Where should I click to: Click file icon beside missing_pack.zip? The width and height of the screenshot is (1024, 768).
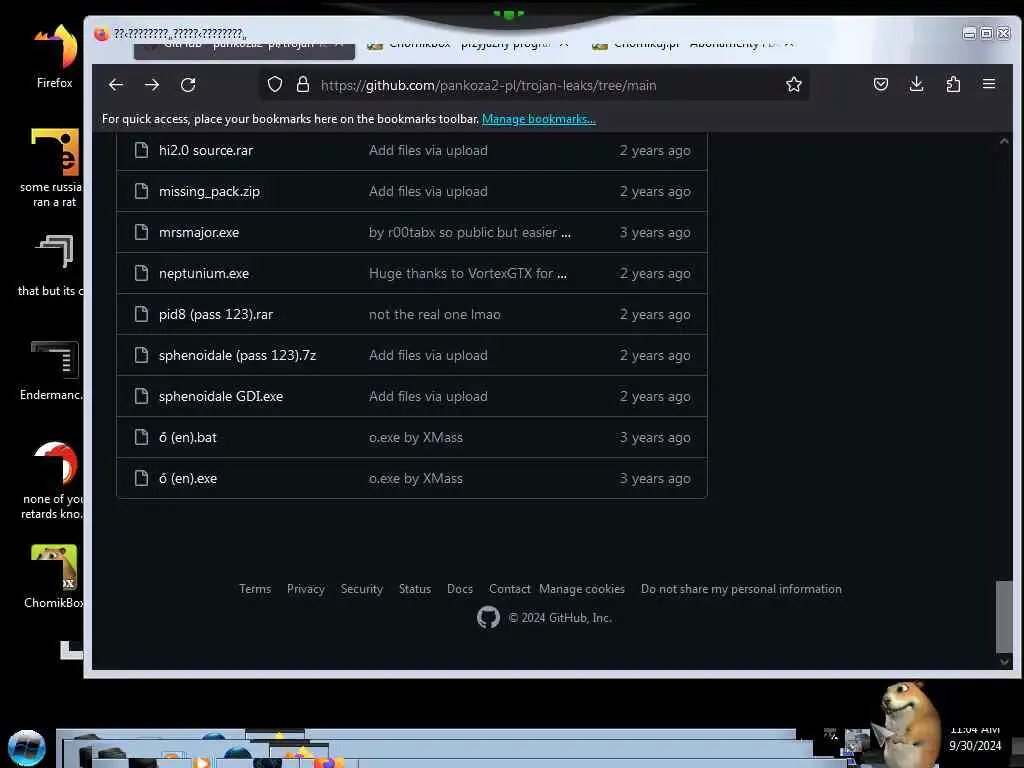click(141, 191)
